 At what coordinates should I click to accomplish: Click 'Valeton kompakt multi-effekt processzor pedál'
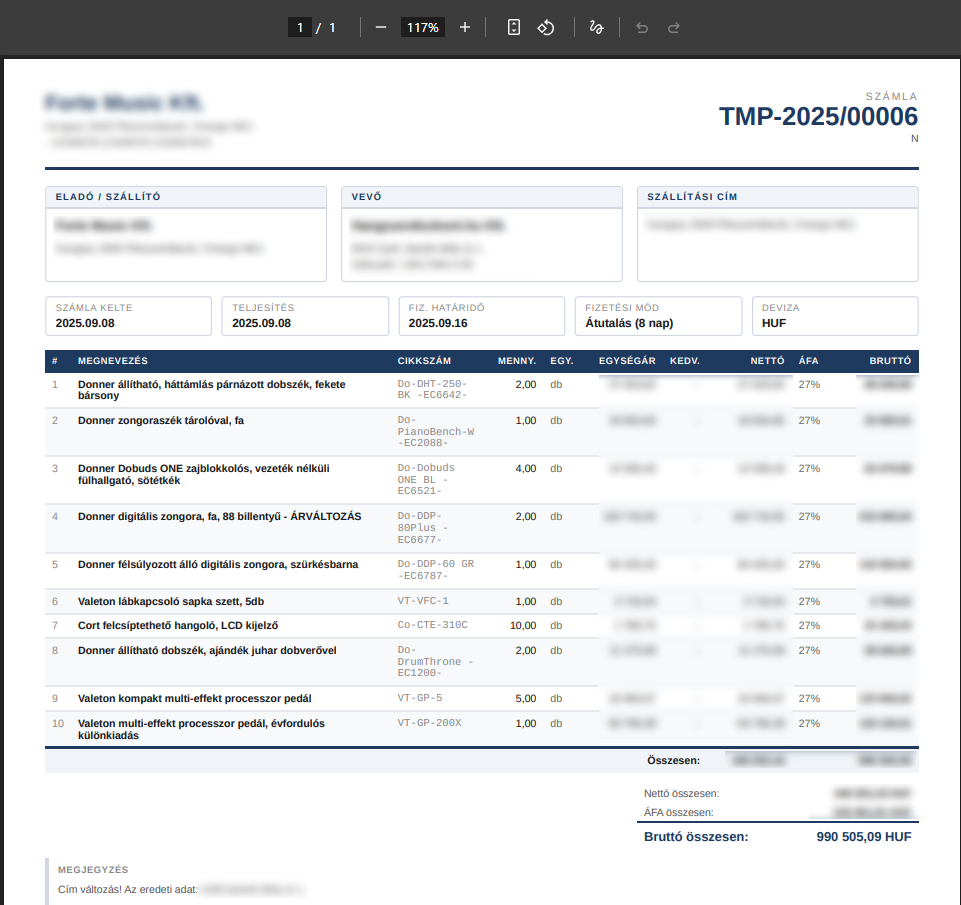(x=194, y=699)
